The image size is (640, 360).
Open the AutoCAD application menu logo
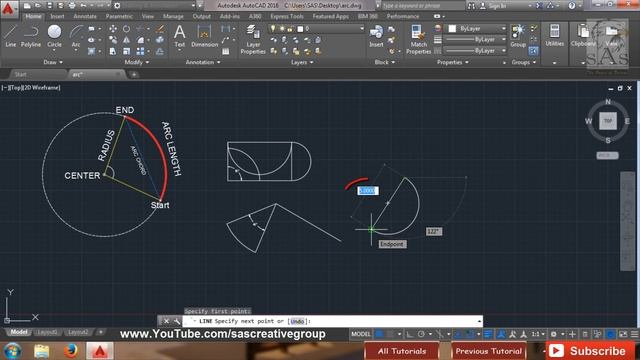point(8,8)
